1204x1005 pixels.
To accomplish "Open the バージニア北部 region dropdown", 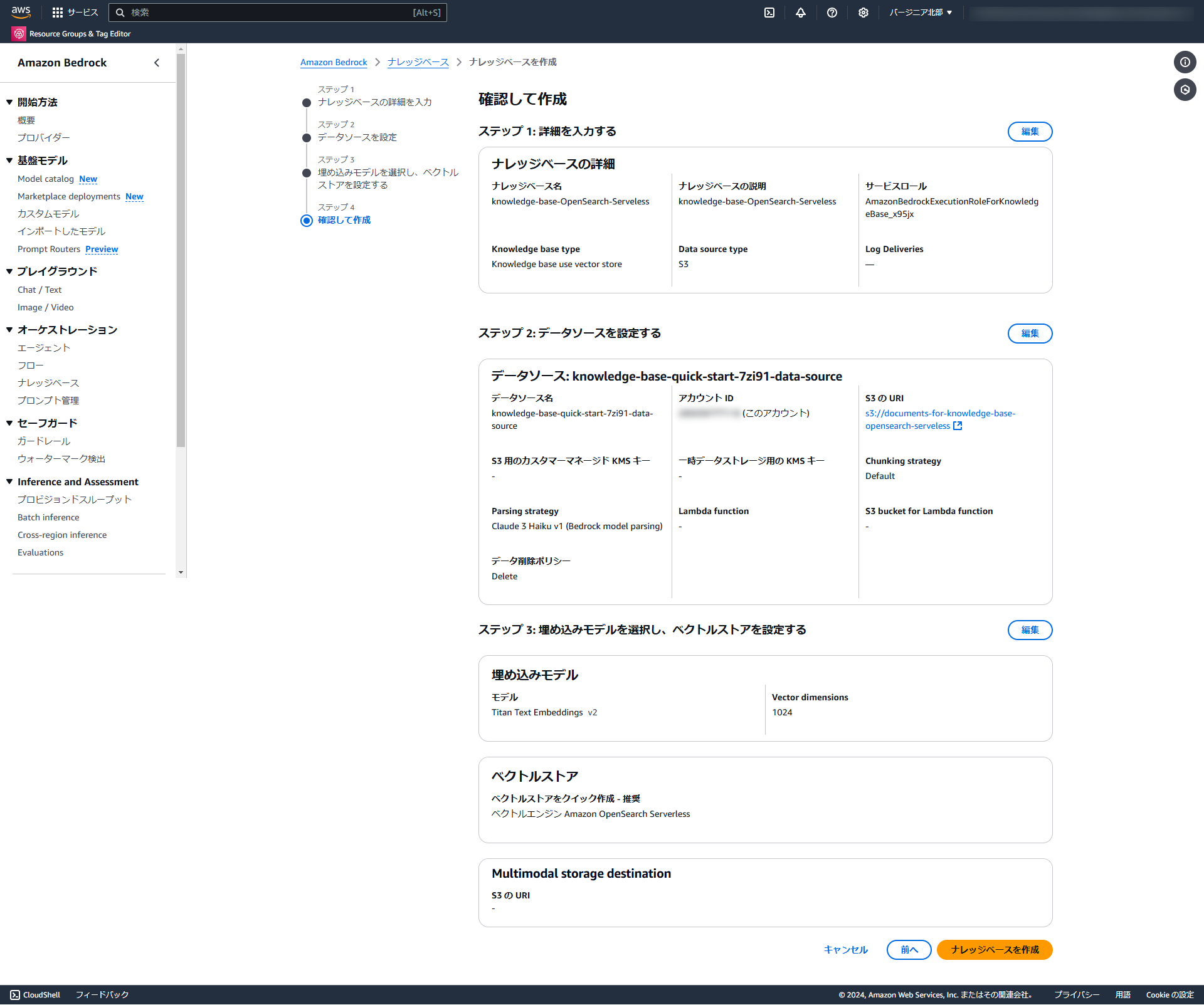I will point(921,13).
